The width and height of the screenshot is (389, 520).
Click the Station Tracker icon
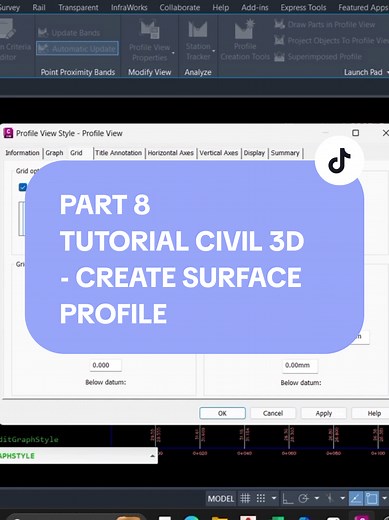(x=198, y=29)
